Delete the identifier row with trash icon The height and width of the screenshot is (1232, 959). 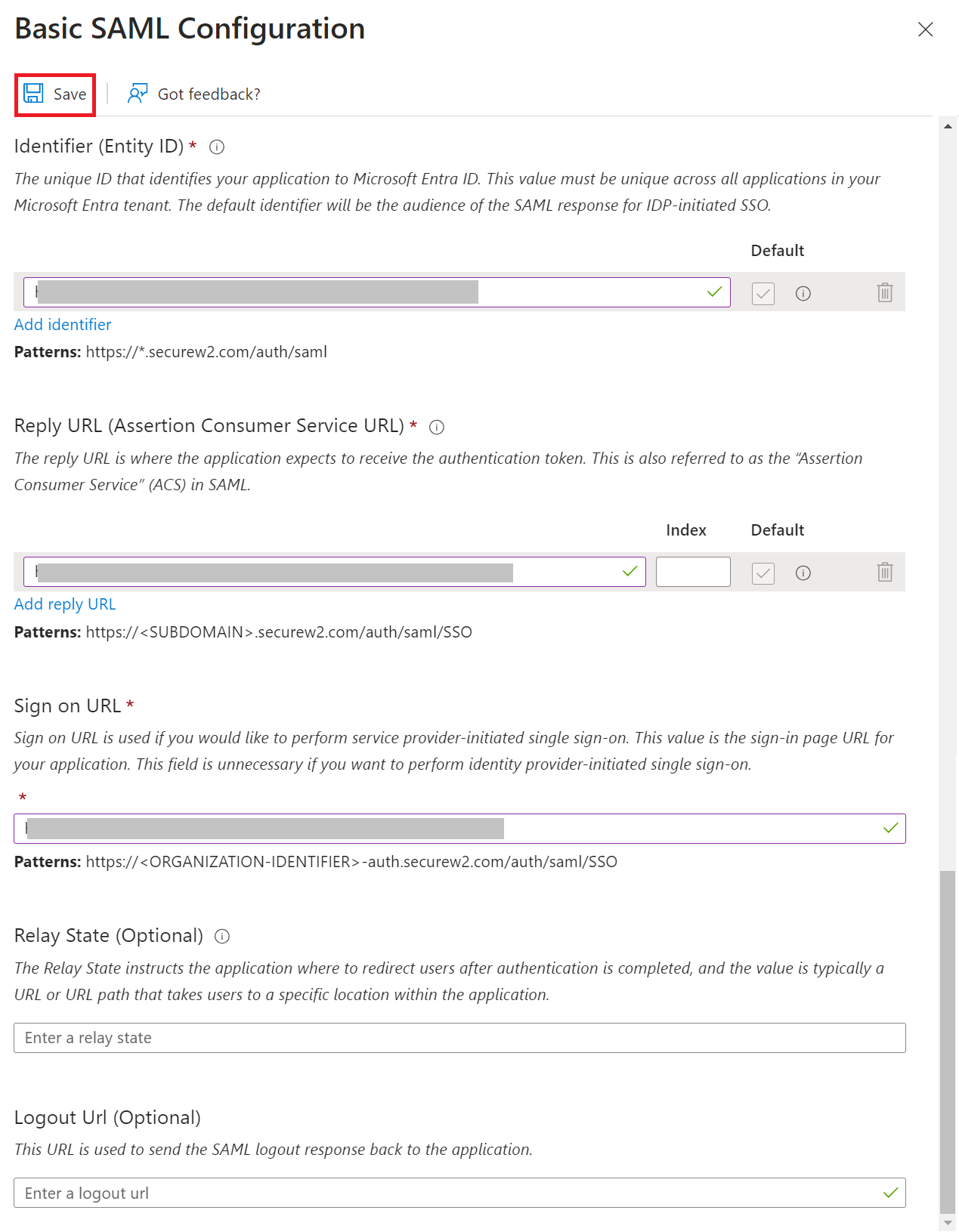(884, 293)
